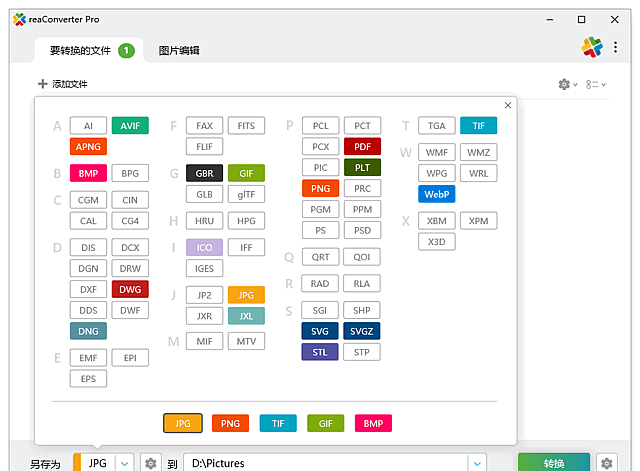Choose the DNG format
Screen dimensions: 640x471
(88, 331)
